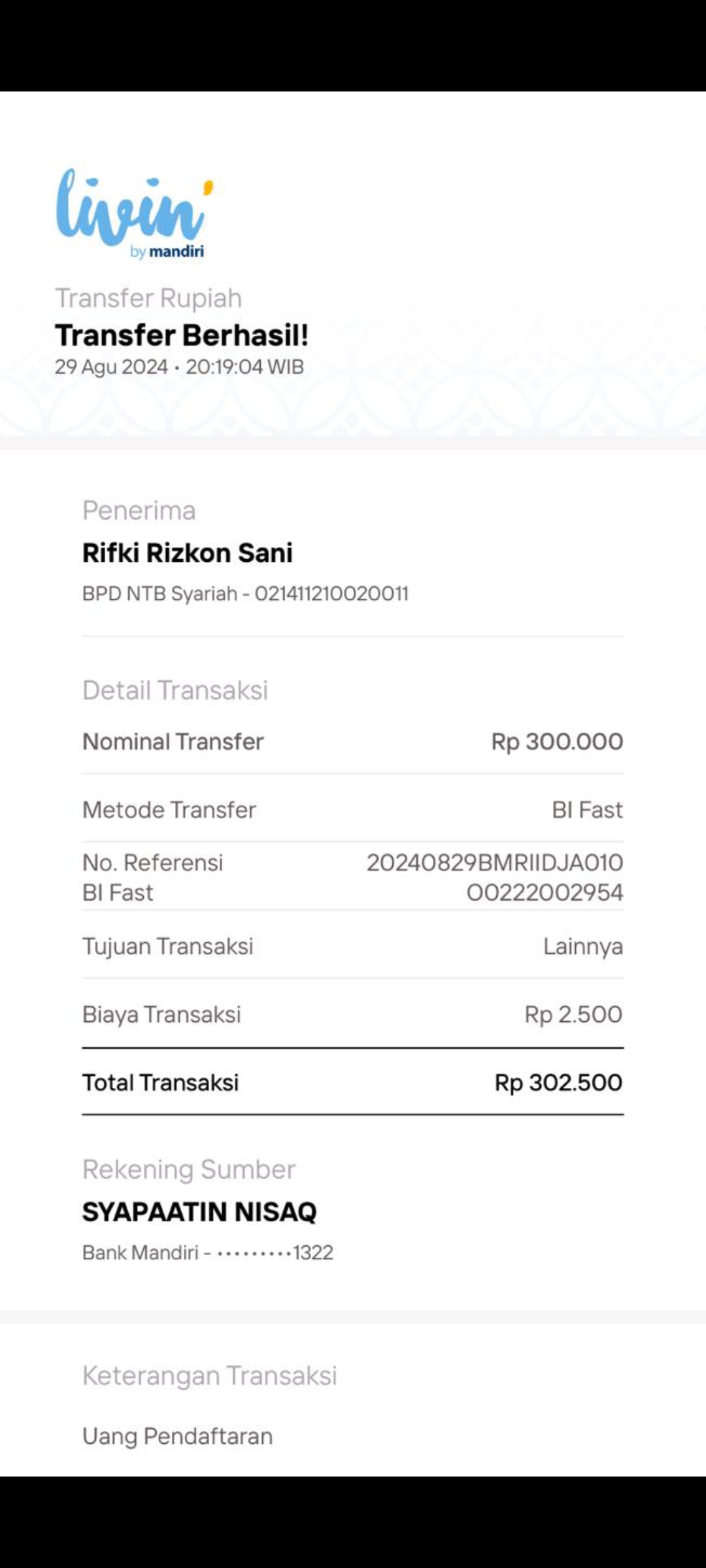Tap the Total Transaksi label

(160, 1083)
